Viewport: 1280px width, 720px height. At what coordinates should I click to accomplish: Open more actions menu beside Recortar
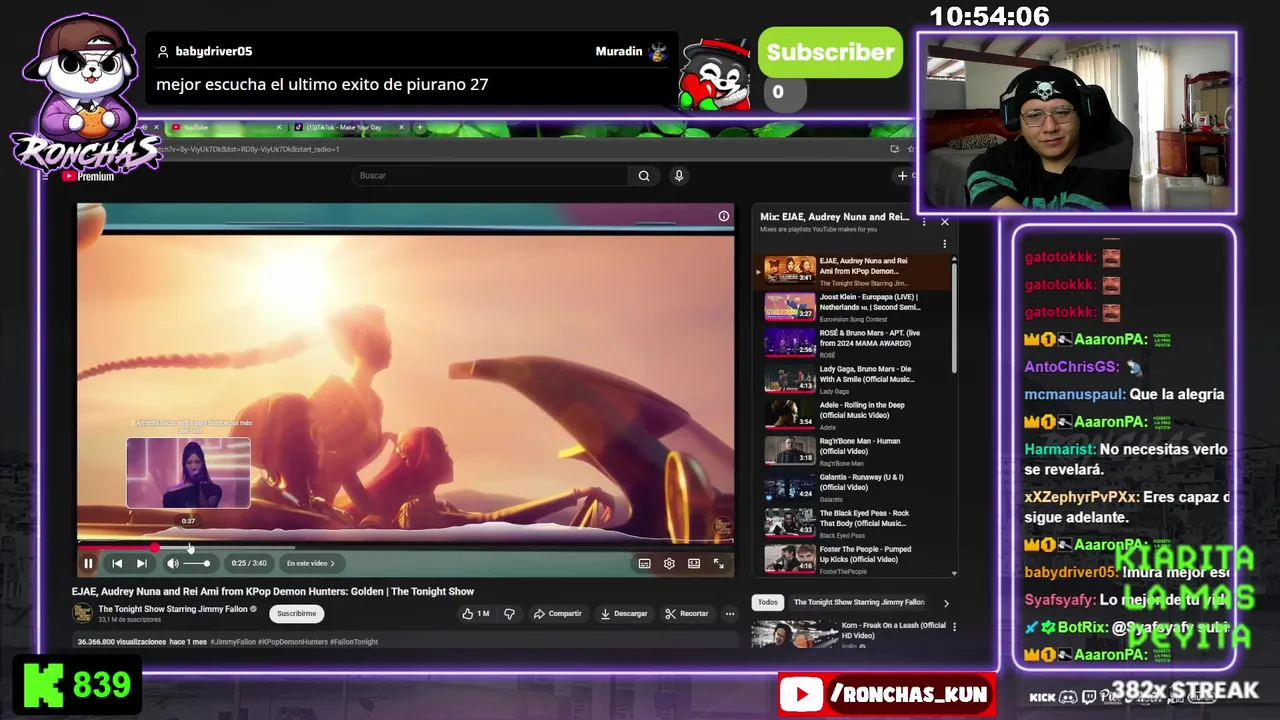pyautogui.click(x=730, y=613)
